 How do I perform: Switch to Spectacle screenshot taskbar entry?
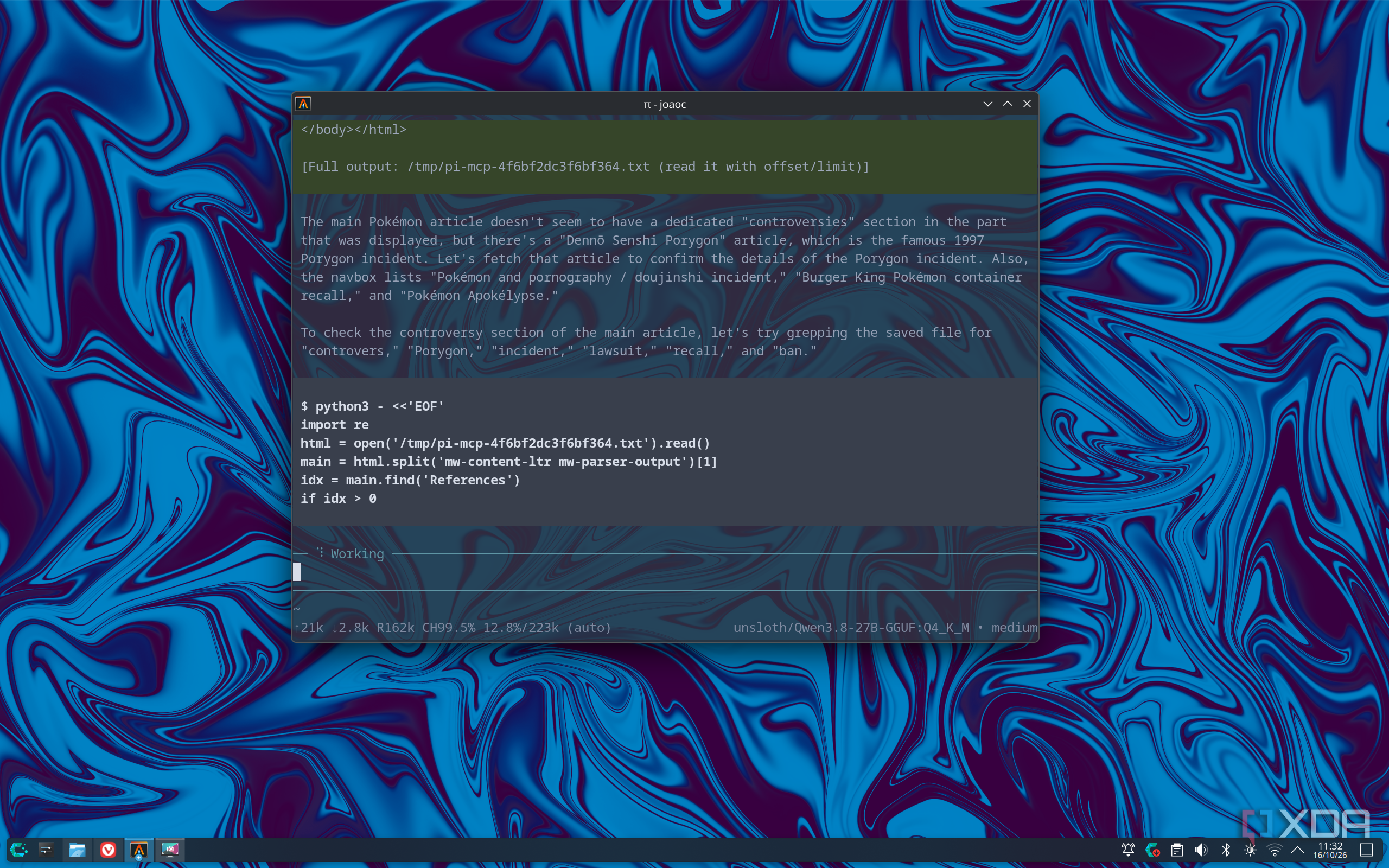[x=170, y=850]
